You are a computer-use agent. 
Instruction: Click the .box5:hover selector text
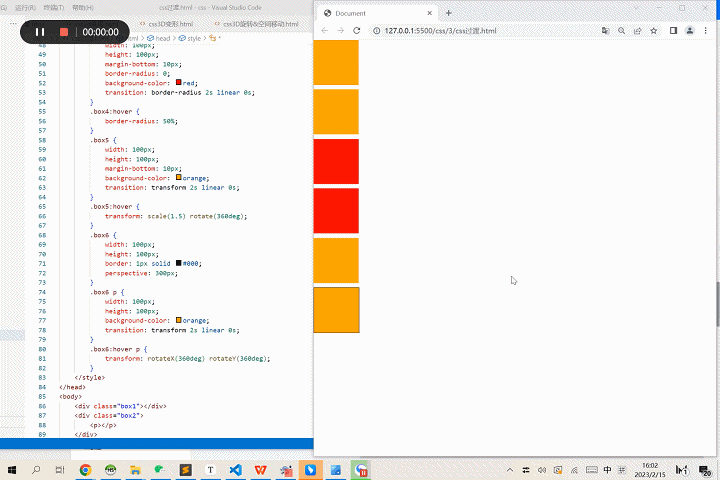[x=111, y=207]
